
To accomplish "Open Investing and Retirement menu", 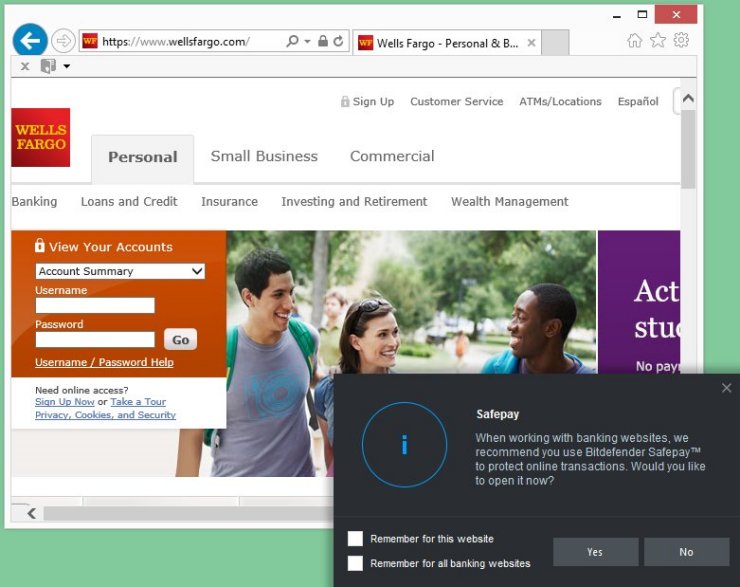I will tap(354, 201).
